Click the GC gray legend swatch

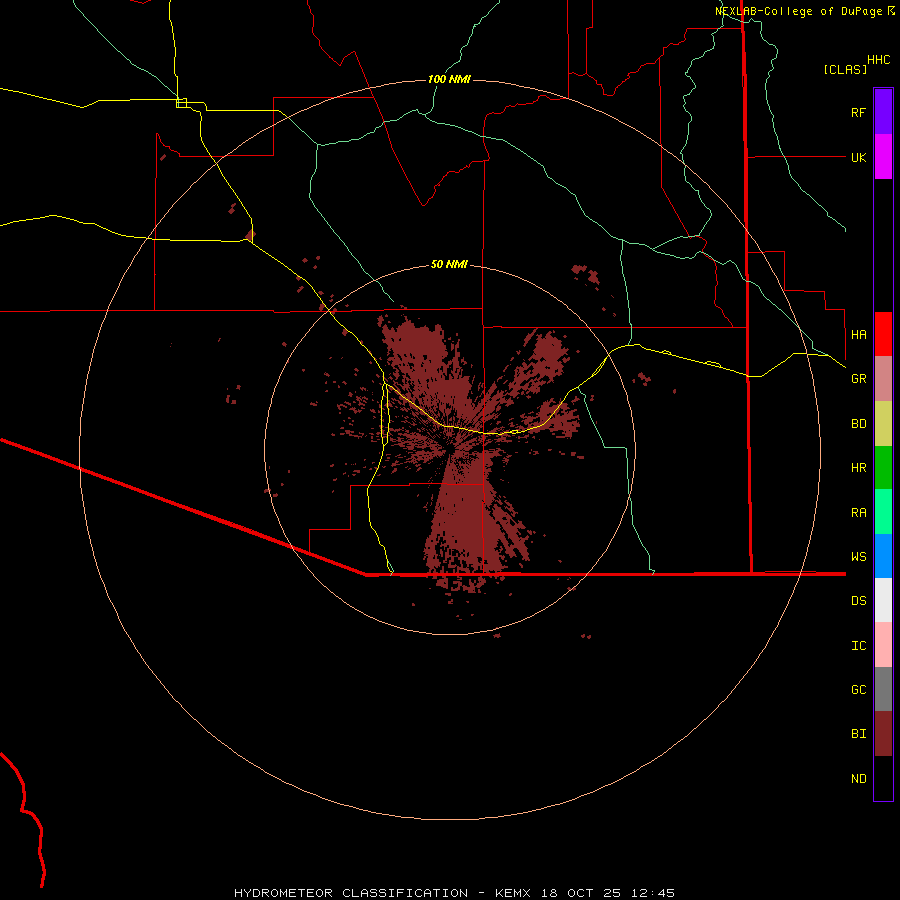pos(883,689)
